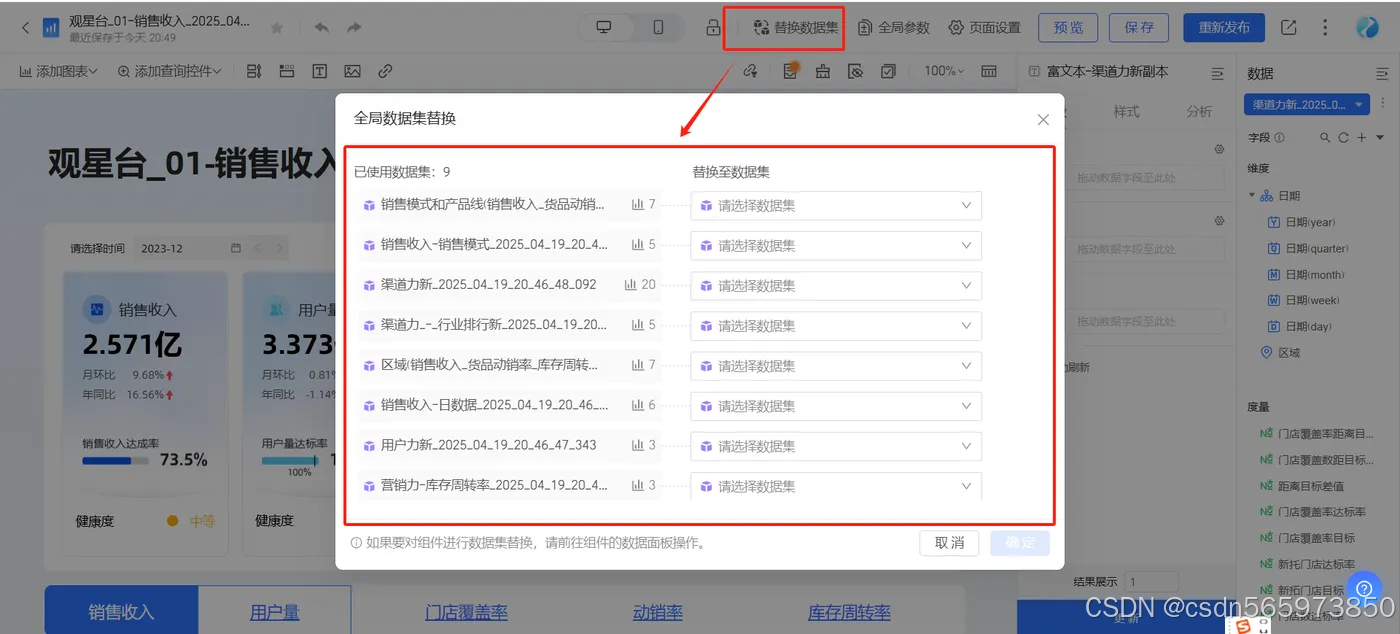
Task: Switch to desktop layout preview
Action: 604,28
